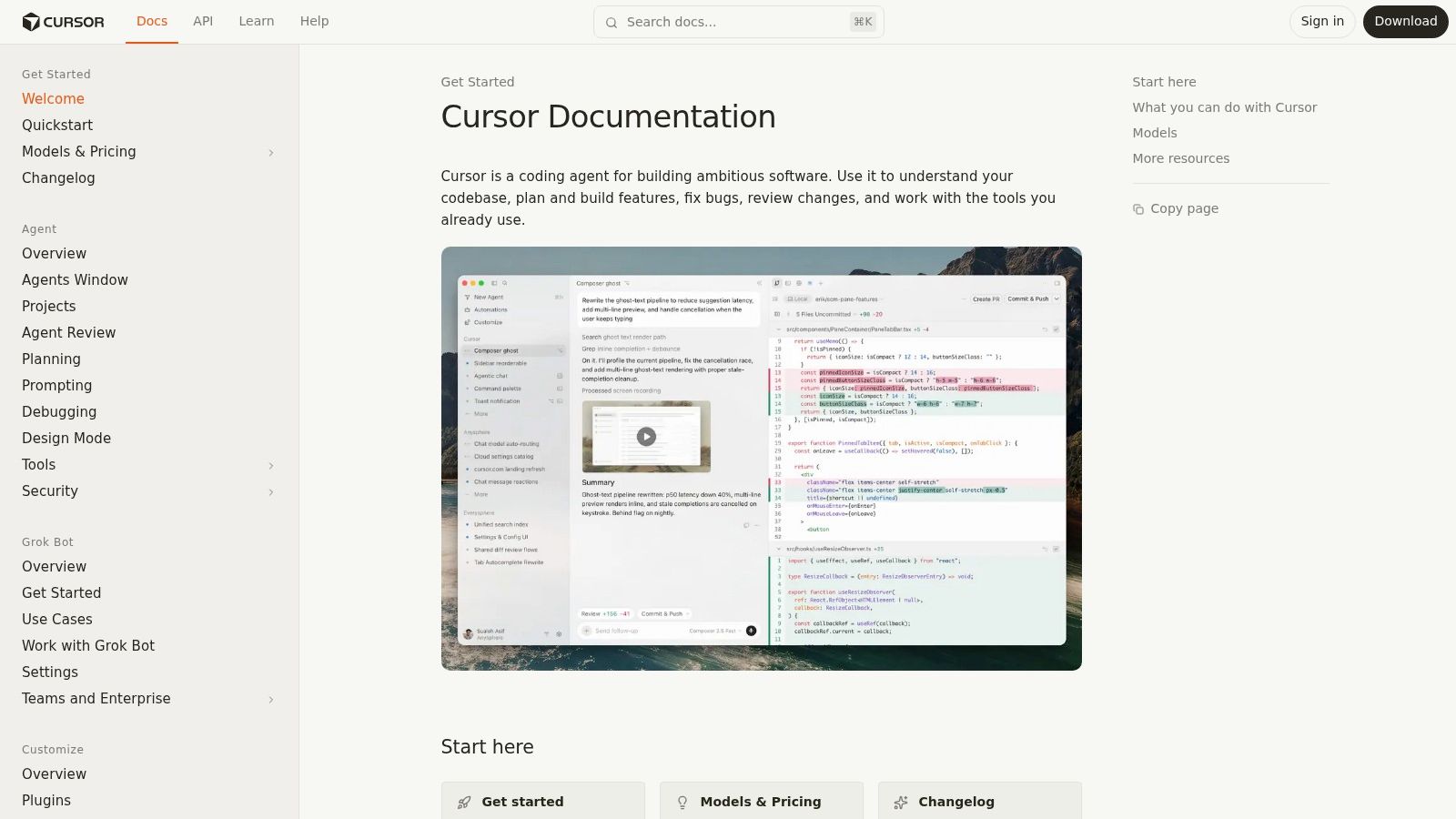The image size is (1456, 819).
Task: Open Work with Grok Bot page
Action: coord(88,646)
